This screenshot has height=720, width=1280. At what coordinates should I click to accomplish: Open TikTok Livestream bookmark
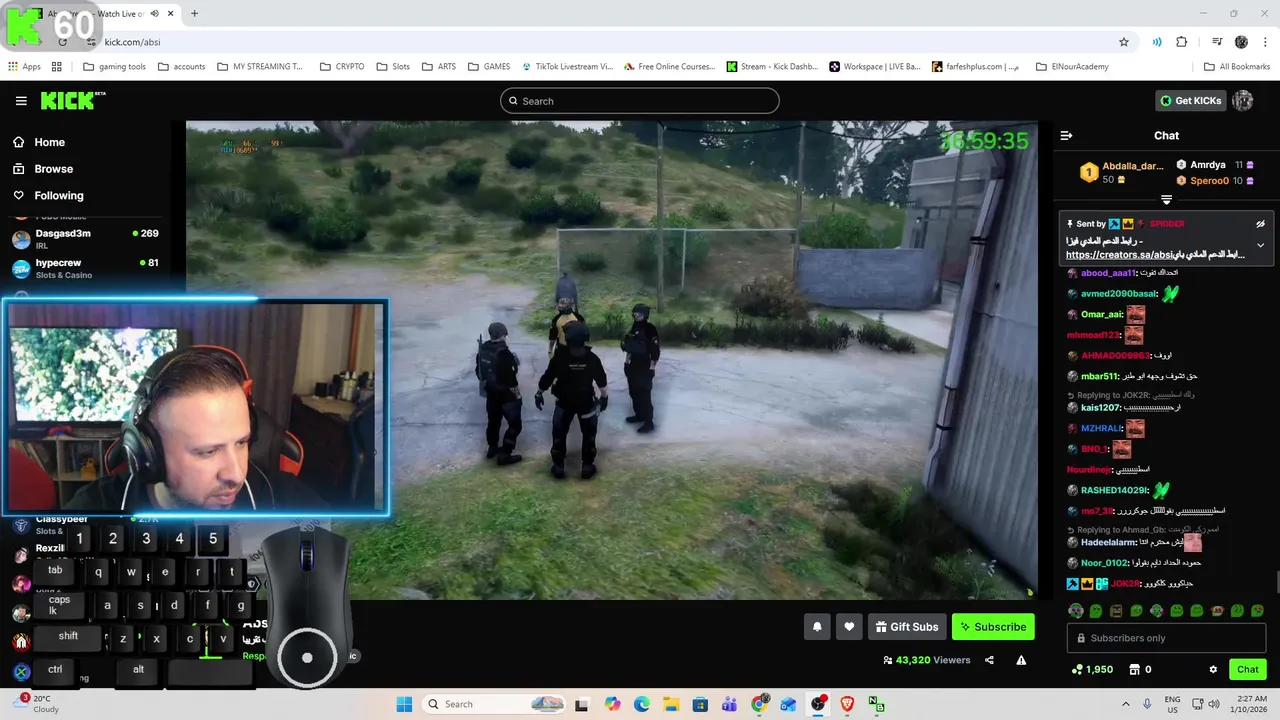(x=567, y=67)
